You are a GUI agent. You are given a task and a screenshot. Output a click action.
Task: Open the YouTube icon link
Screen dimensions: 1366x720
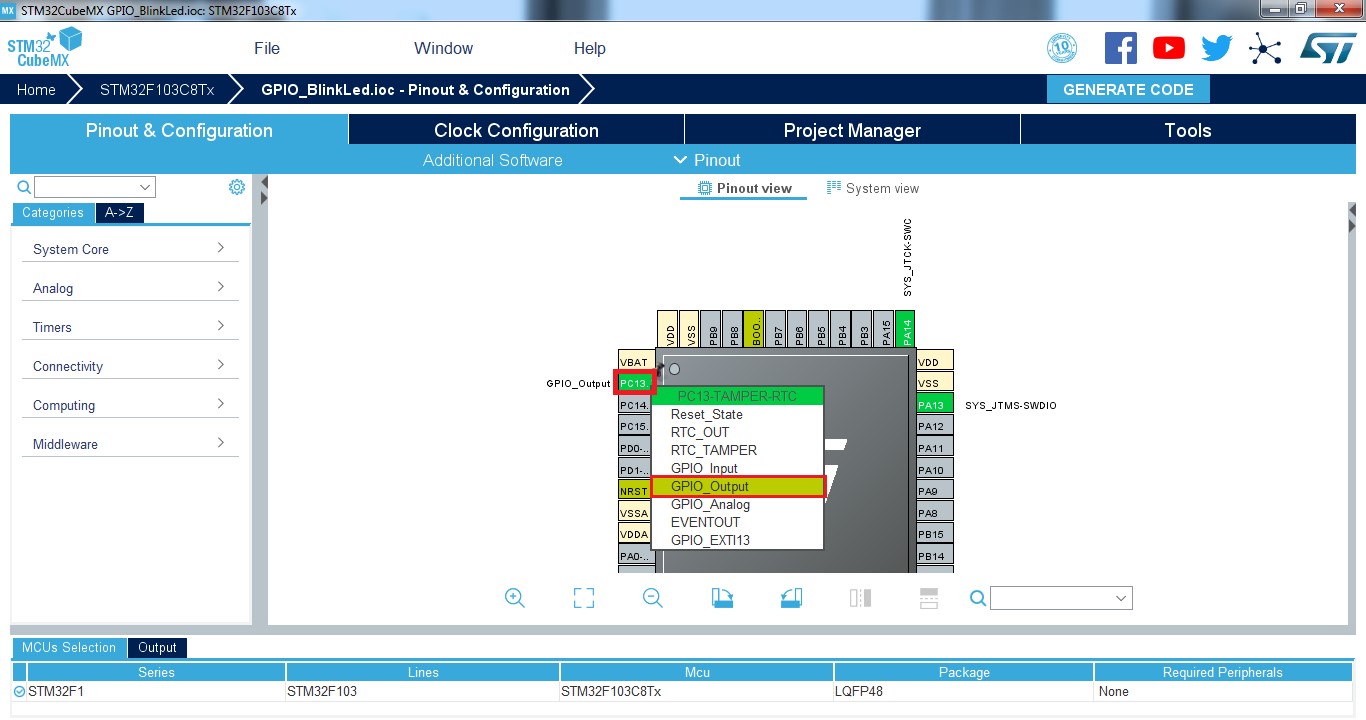[x=1168, y=48]
